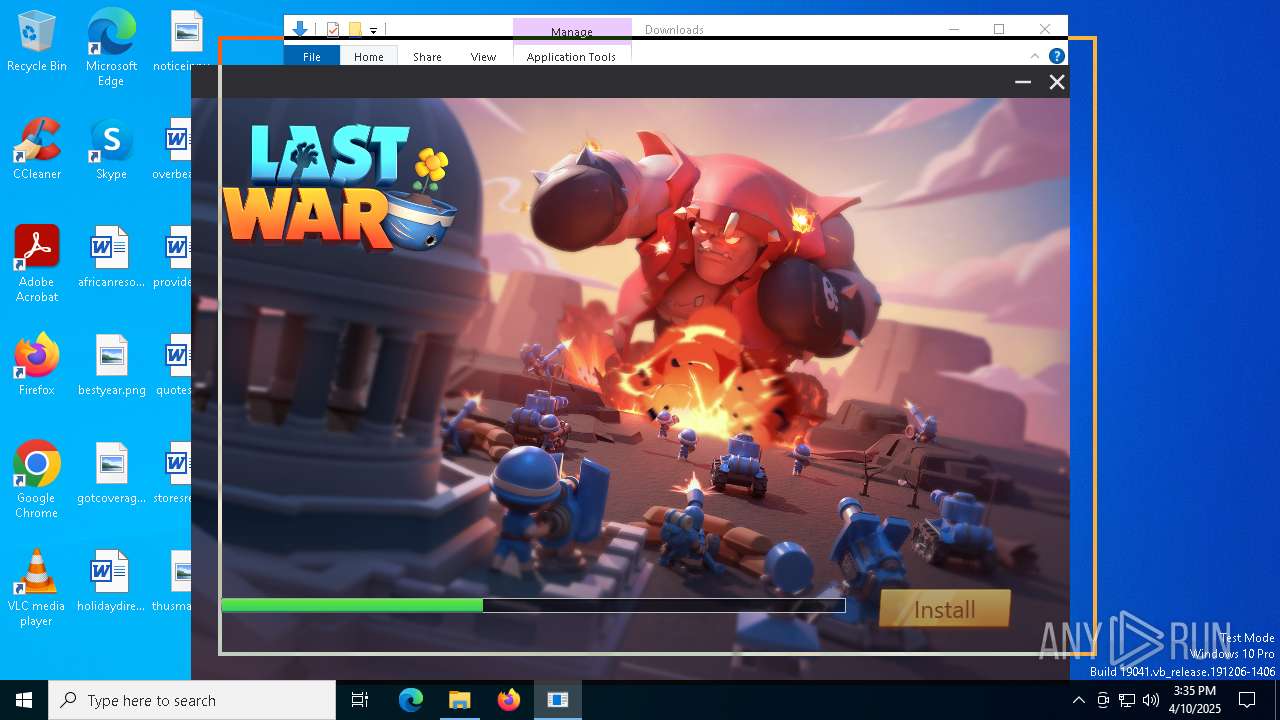This screenshot has height=720, width=1280.
Task: Launch Edge from the taskbar
Action: tap(411, 700)
